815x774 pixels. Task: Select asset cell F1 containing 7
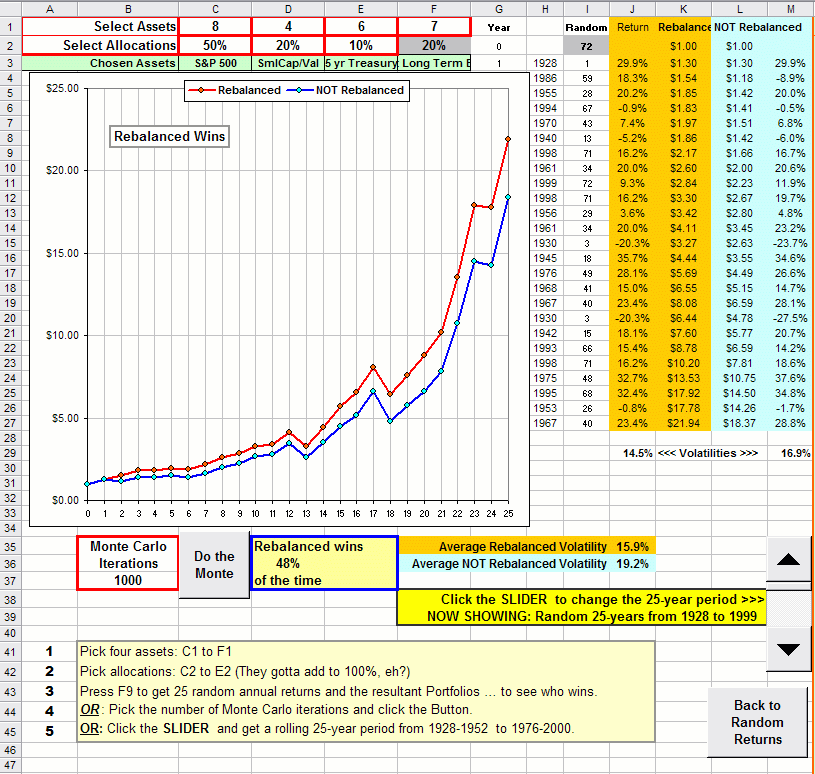[x=434, y=27]
